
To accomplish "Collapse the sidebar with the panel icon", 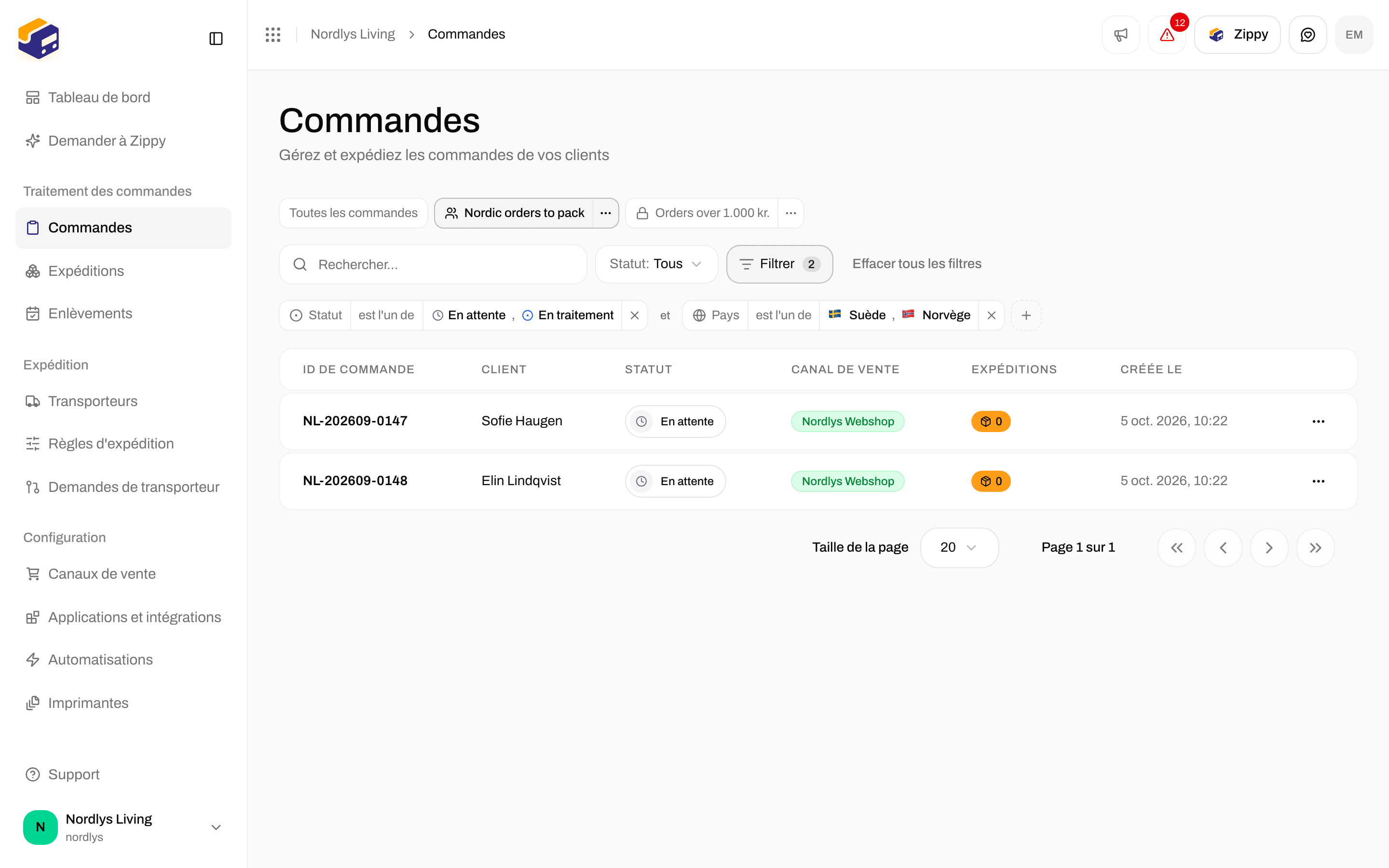I will click(216, 39).
